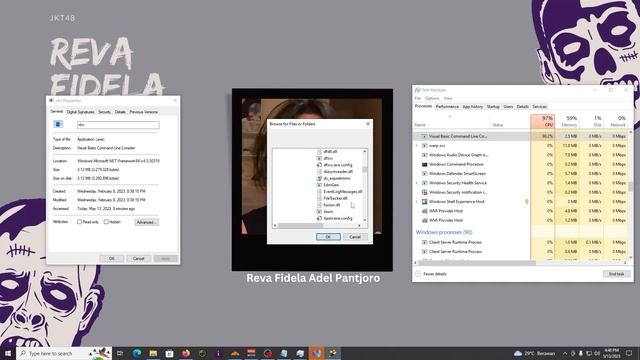
Task: Click Windows Audio Device Graph process icon
Action: pos(424,155)
